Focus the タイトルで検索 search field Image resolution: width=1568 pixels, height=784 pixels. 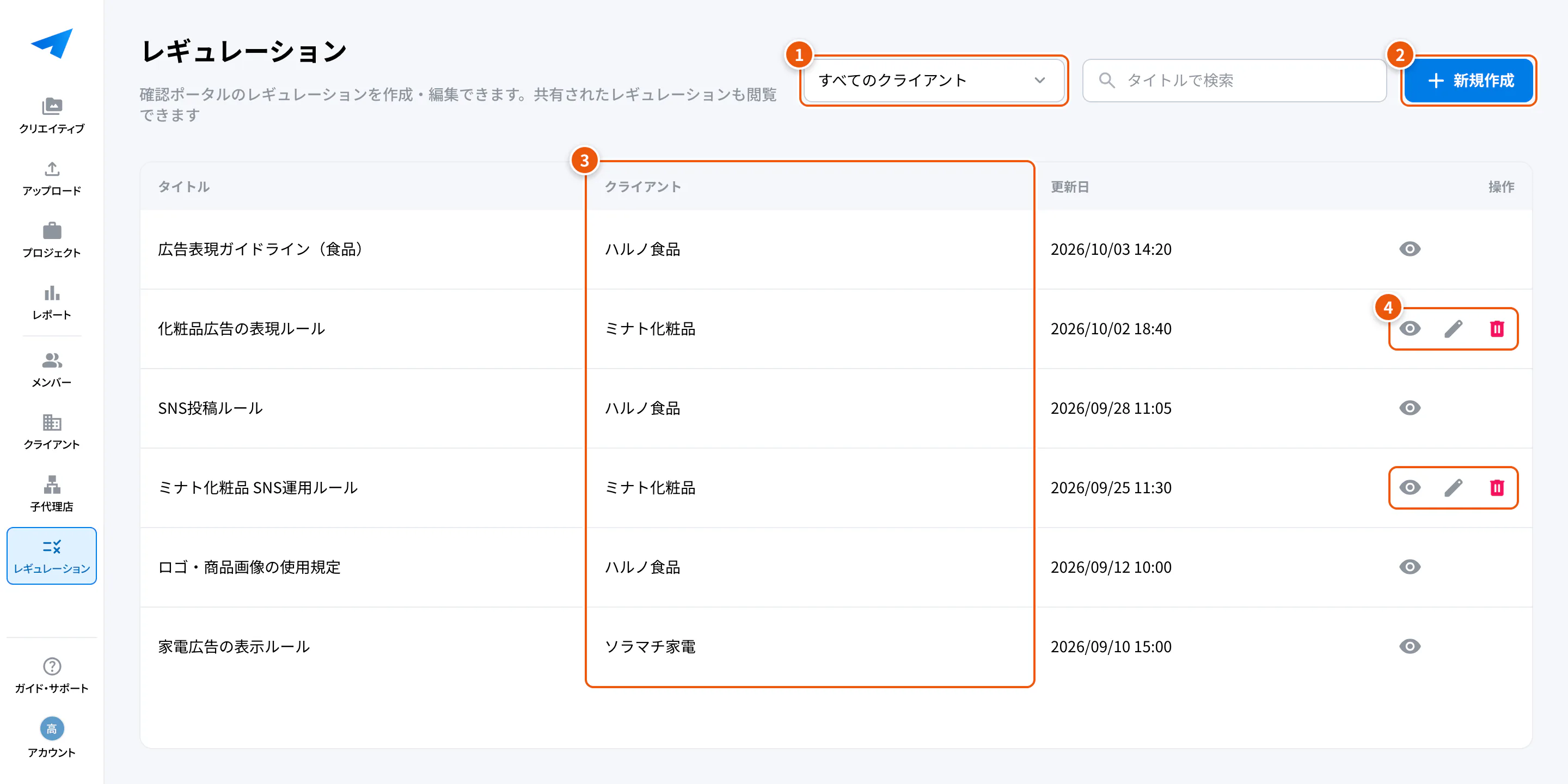pos(1234,81)
